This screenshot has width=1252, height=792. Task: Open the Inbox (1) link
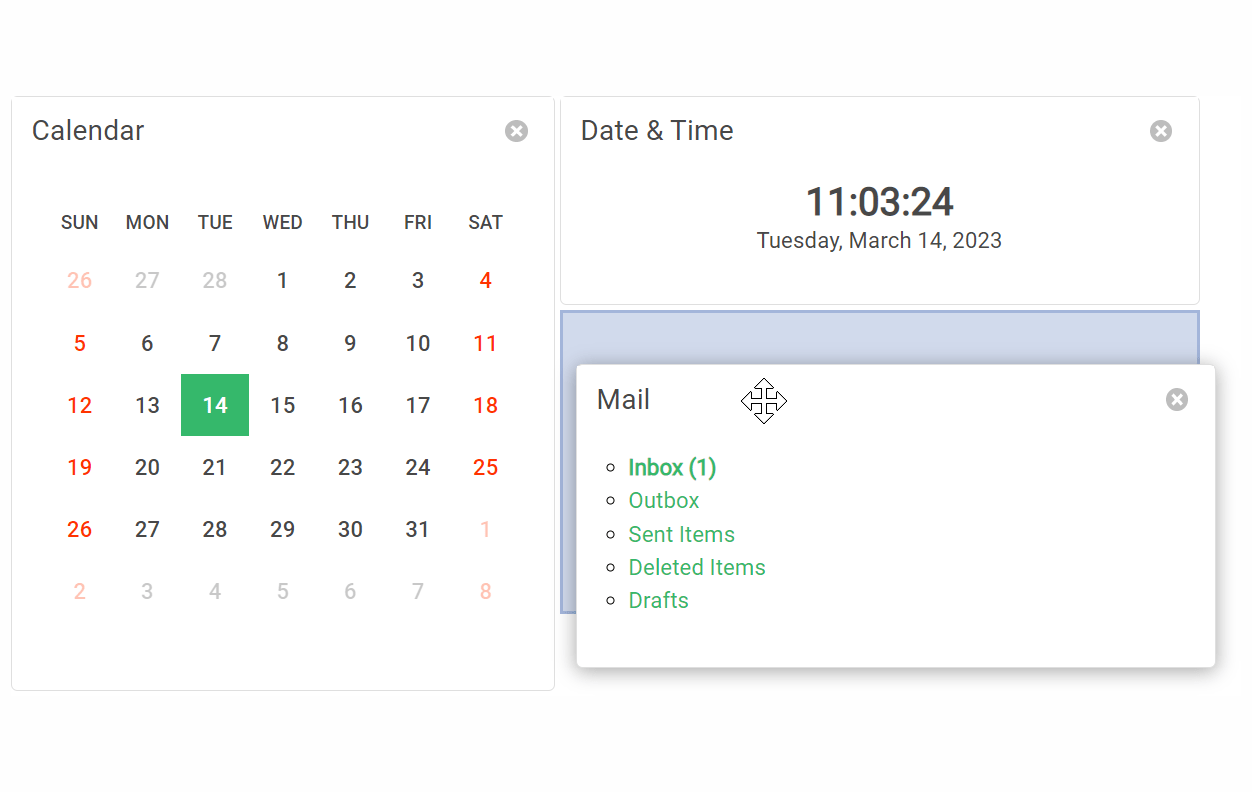[x=672, y=467]
